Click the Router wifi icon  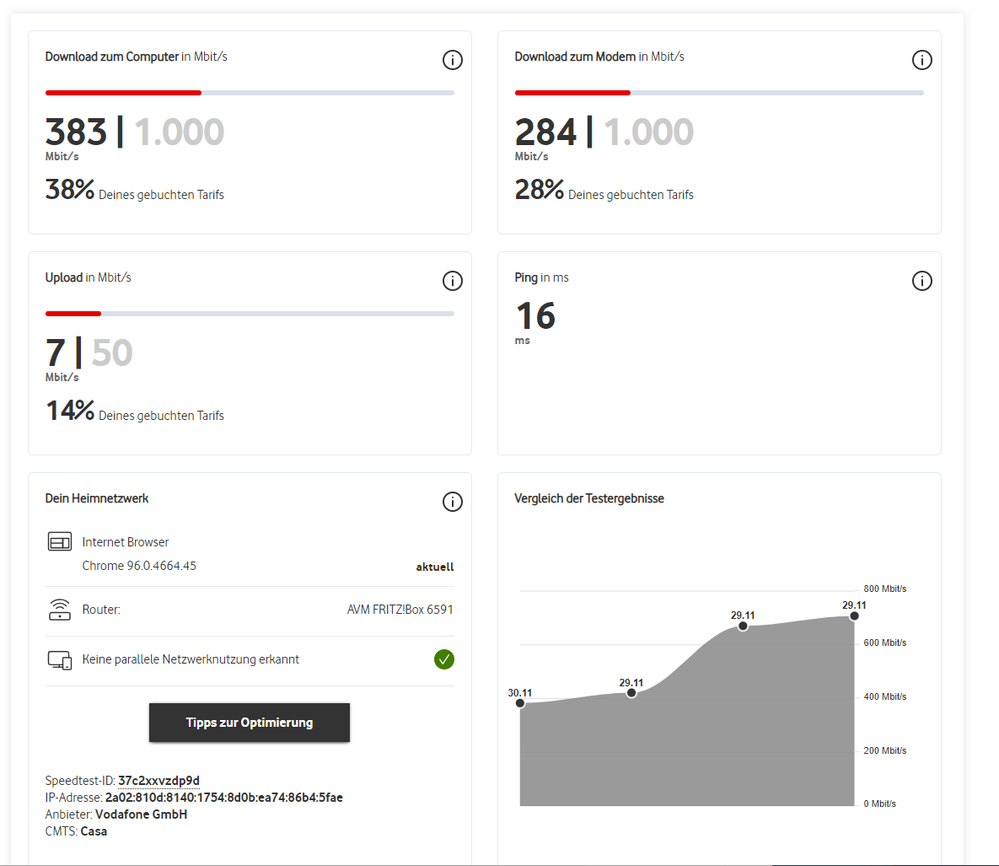pyautogui.click(x=60, y=609)
